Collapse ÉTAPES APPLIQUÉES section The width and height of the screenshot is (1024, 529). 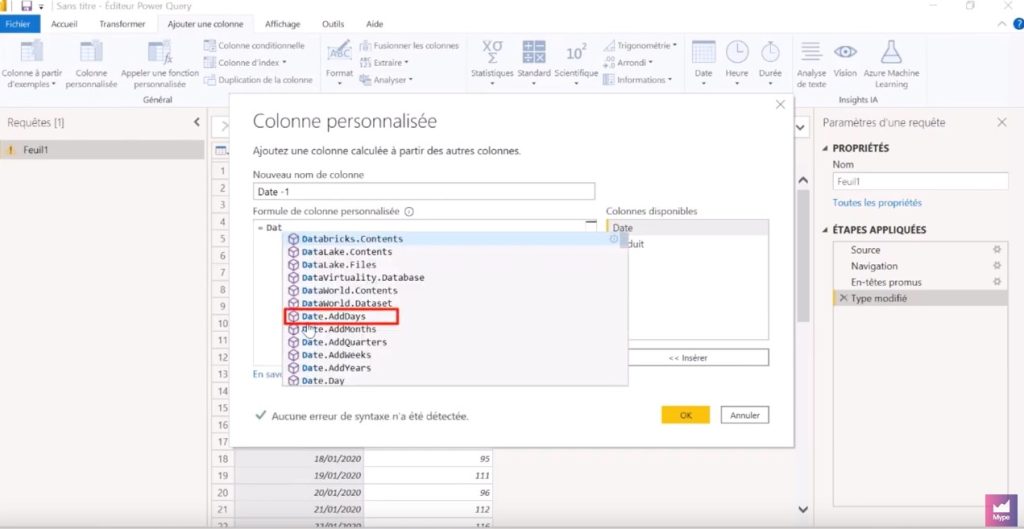pos(825,230)
